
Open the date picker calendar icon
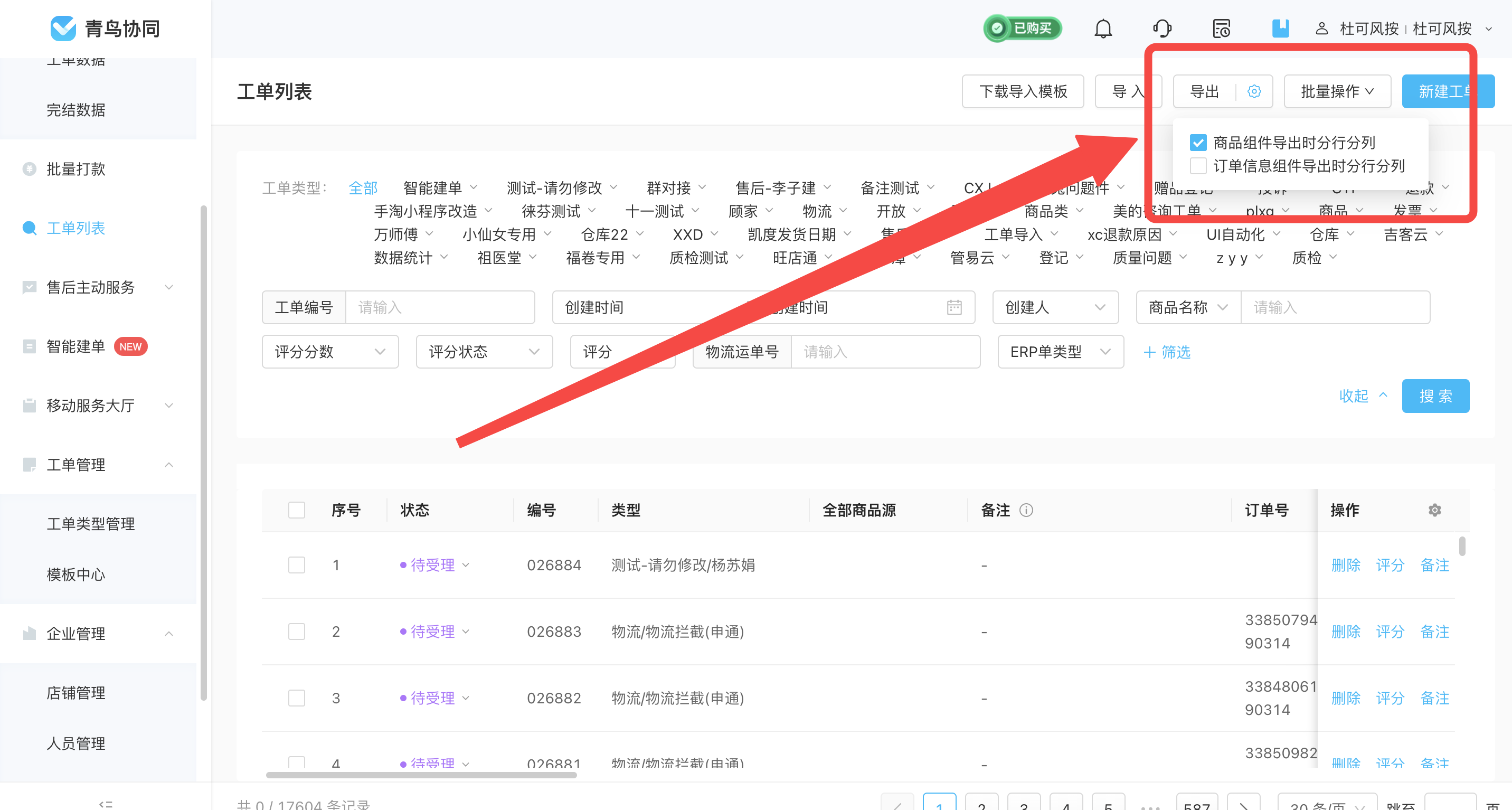(x=955, y=307)
